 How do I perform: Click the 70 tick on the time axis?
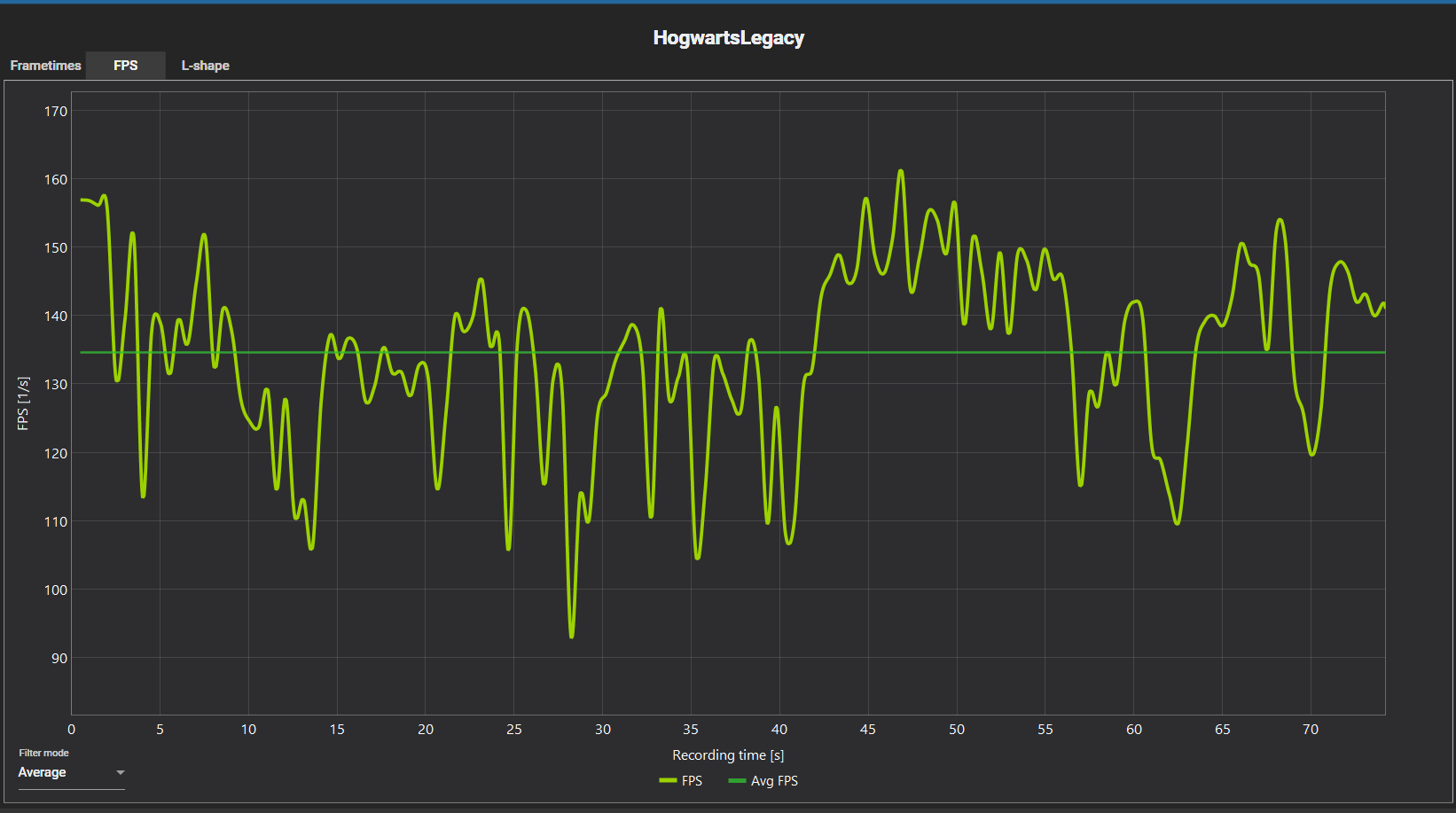[1311, 730]
